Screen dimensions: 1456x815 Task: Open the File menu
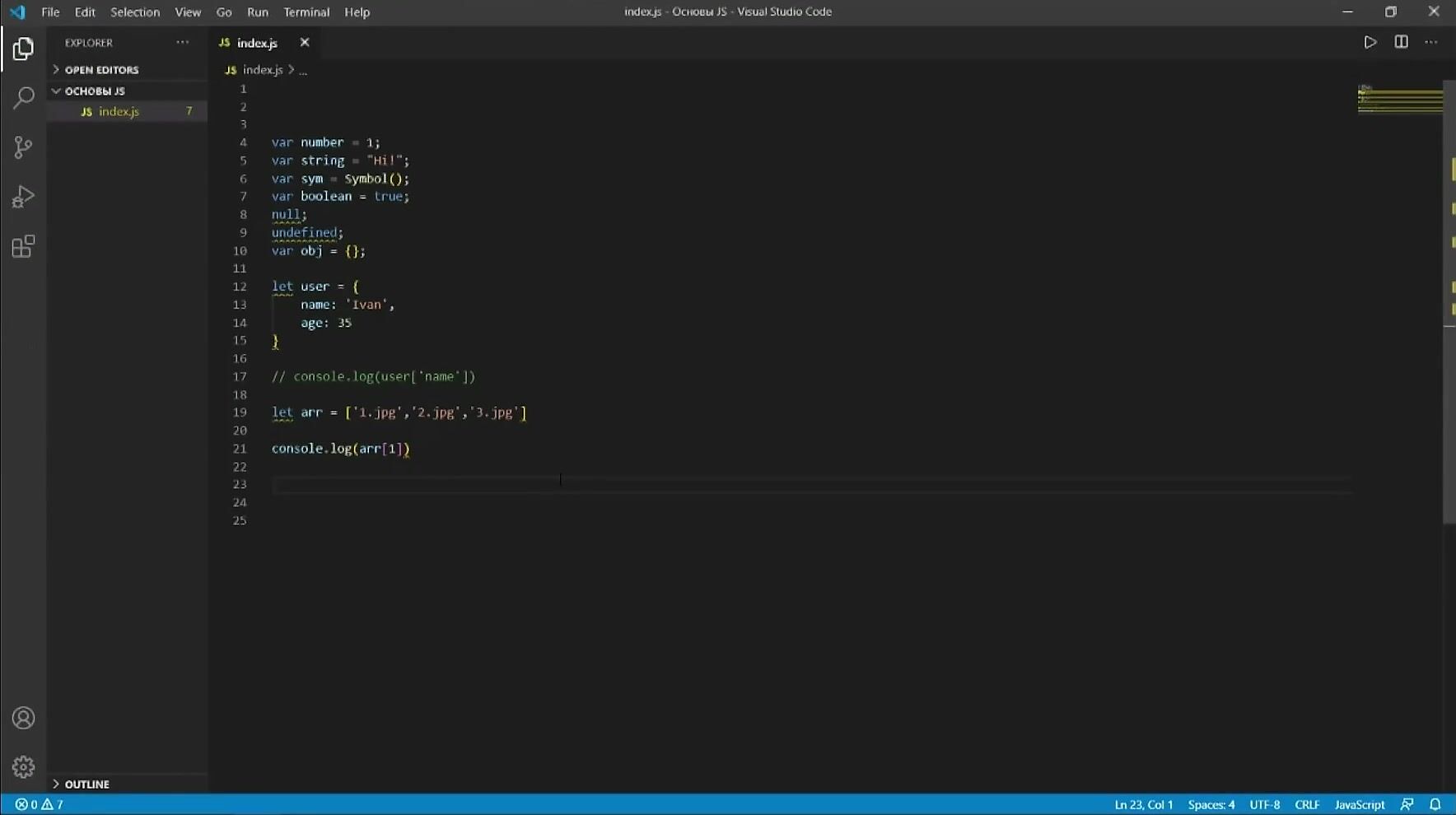pos(50,12)
